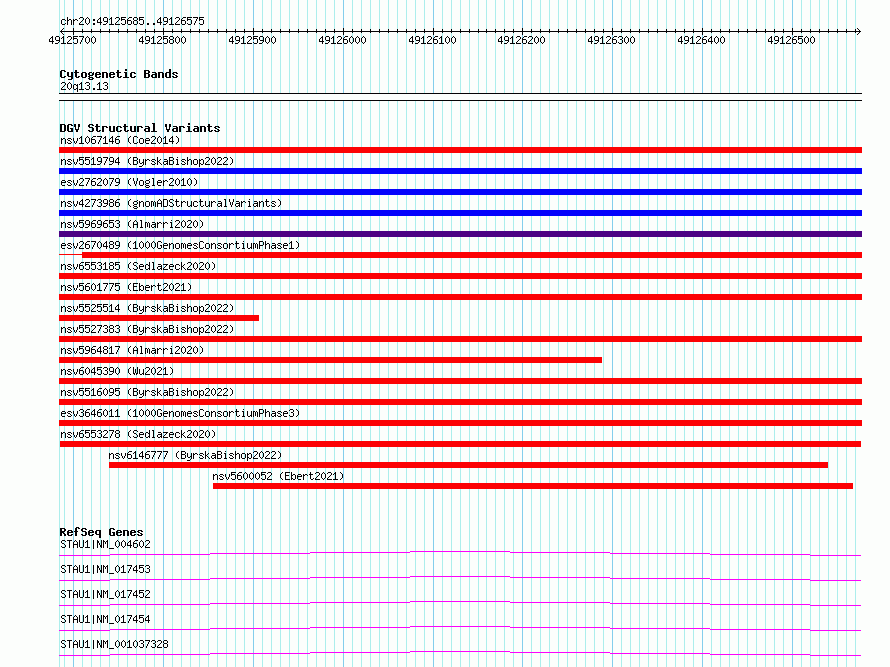Click ruler position 49126300

tap(611, 40)
